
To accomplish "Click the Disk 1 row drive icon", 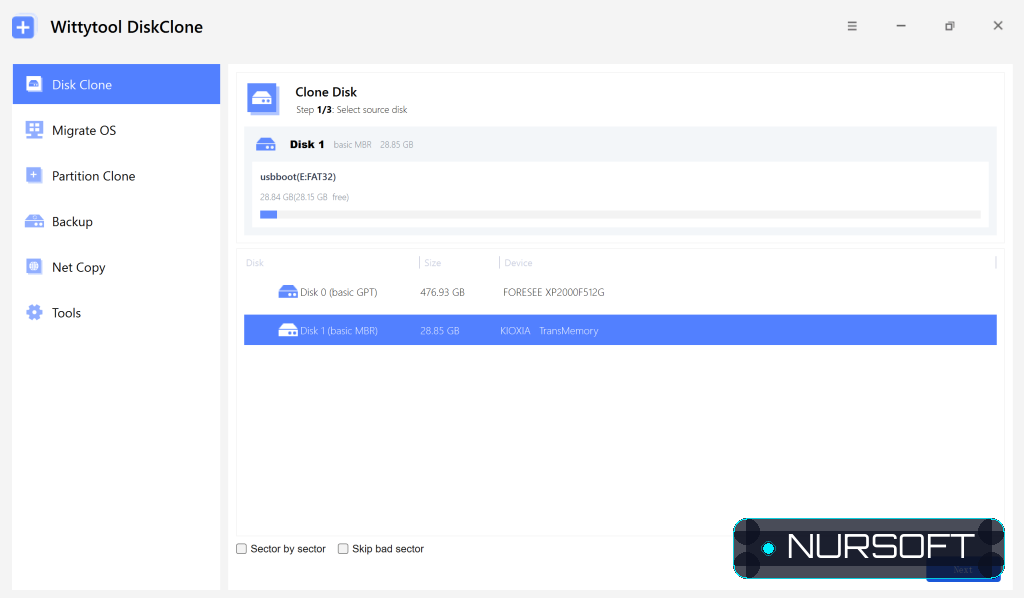I will point(288,330).
